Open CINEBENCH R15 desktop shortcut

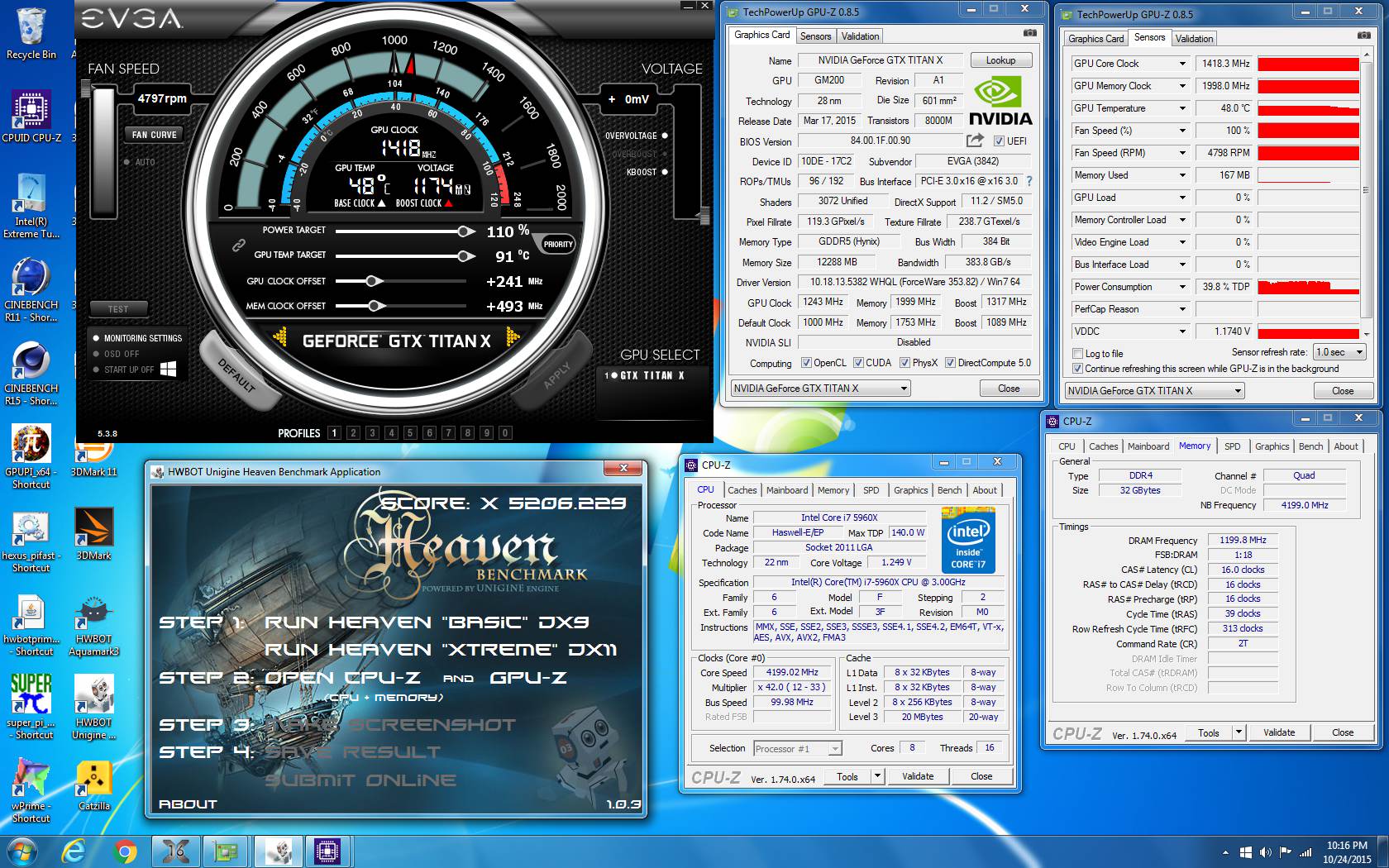(x=31, y=373)
